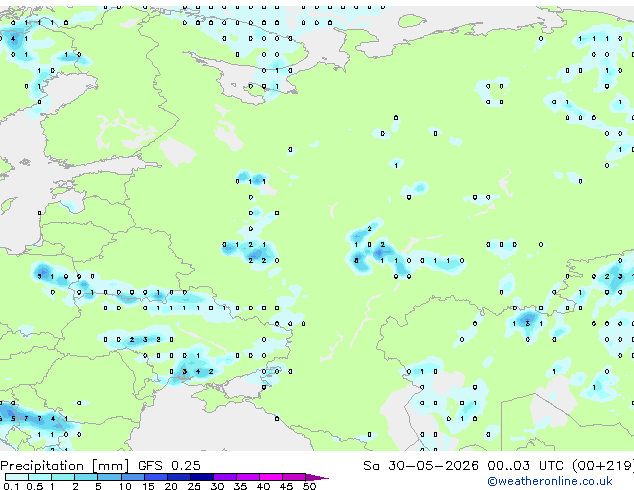Pick the legend swatch between 15 and 20

pos(156,477)
